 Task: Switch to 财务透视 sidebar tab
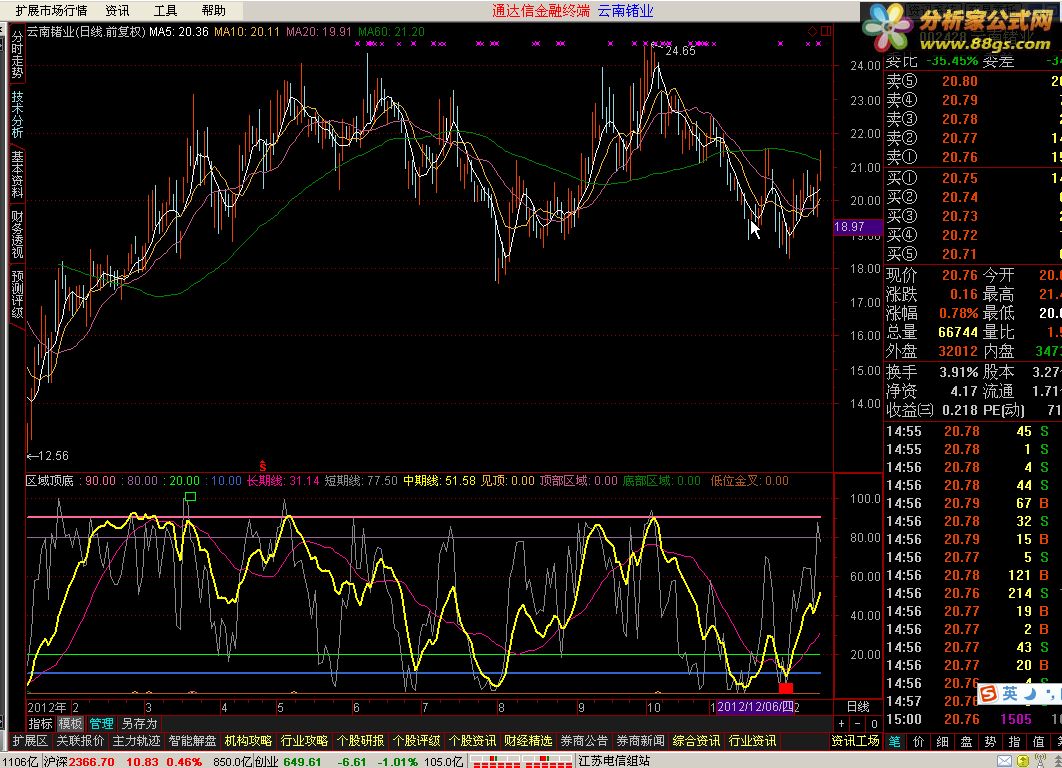(x=17, y=234)
